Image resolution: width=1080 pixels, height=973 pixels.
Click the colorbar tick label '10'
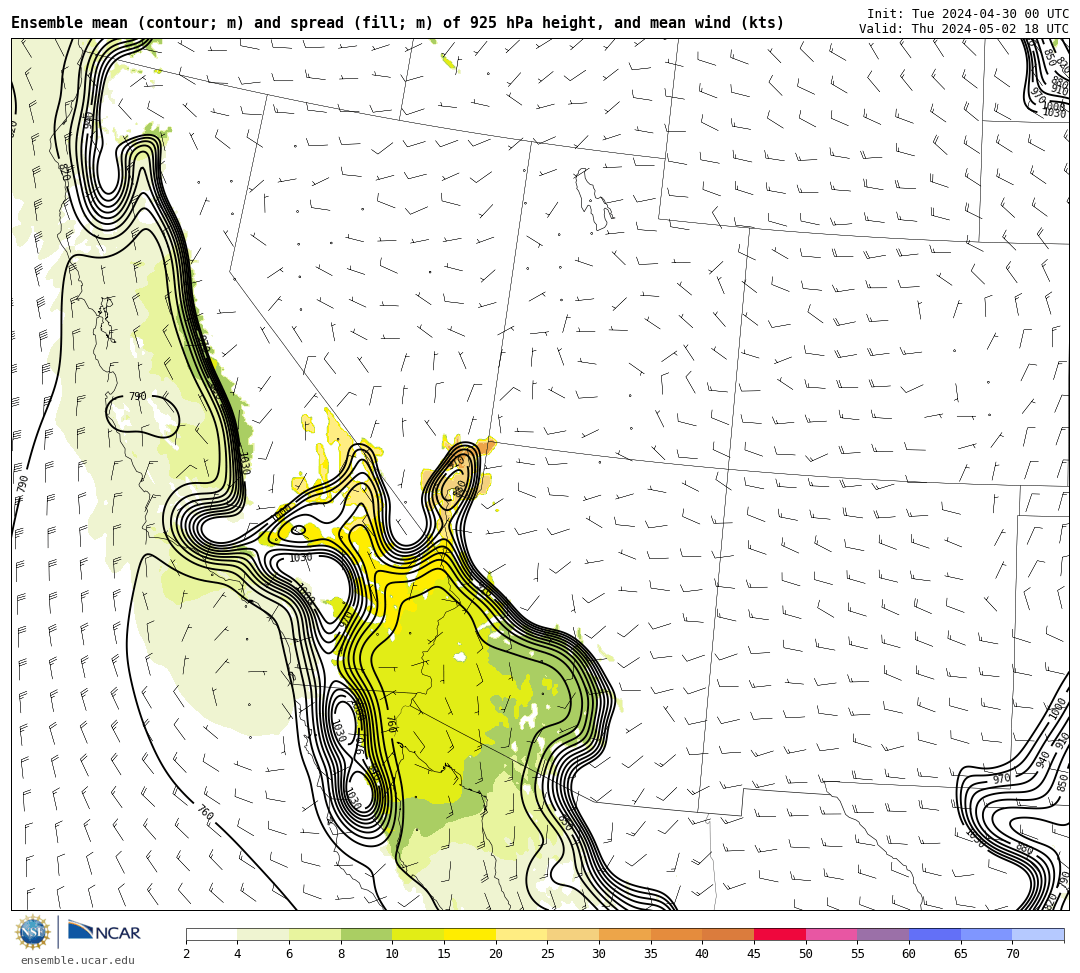[393, 954]
